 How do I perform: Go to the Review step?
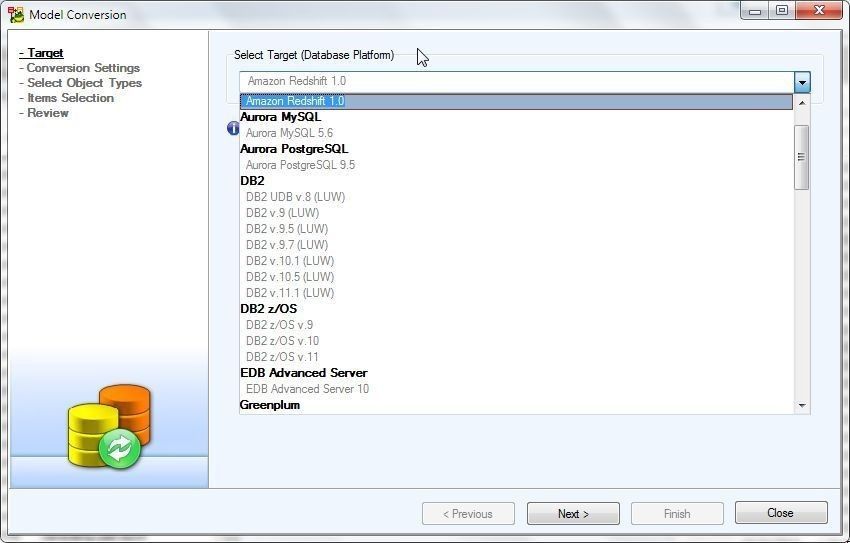44,113
